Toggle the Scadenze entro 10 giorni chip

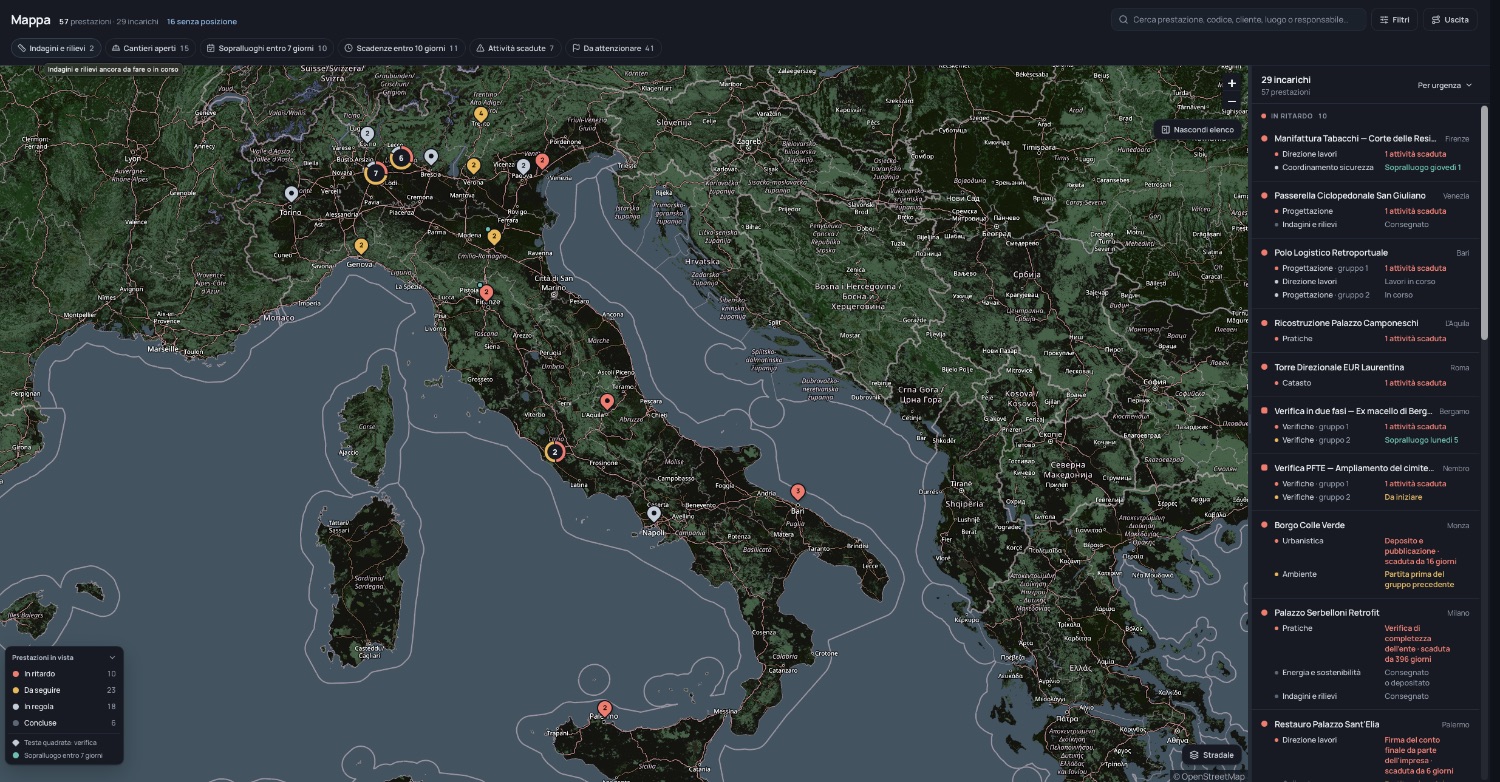[x=401, y=48]
